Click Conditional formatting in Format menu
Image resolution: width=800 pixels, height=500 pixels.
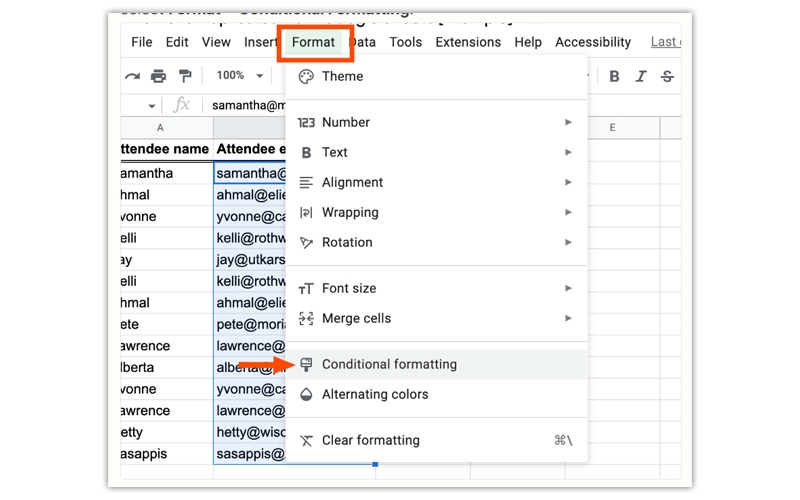[x=389, y=364]
